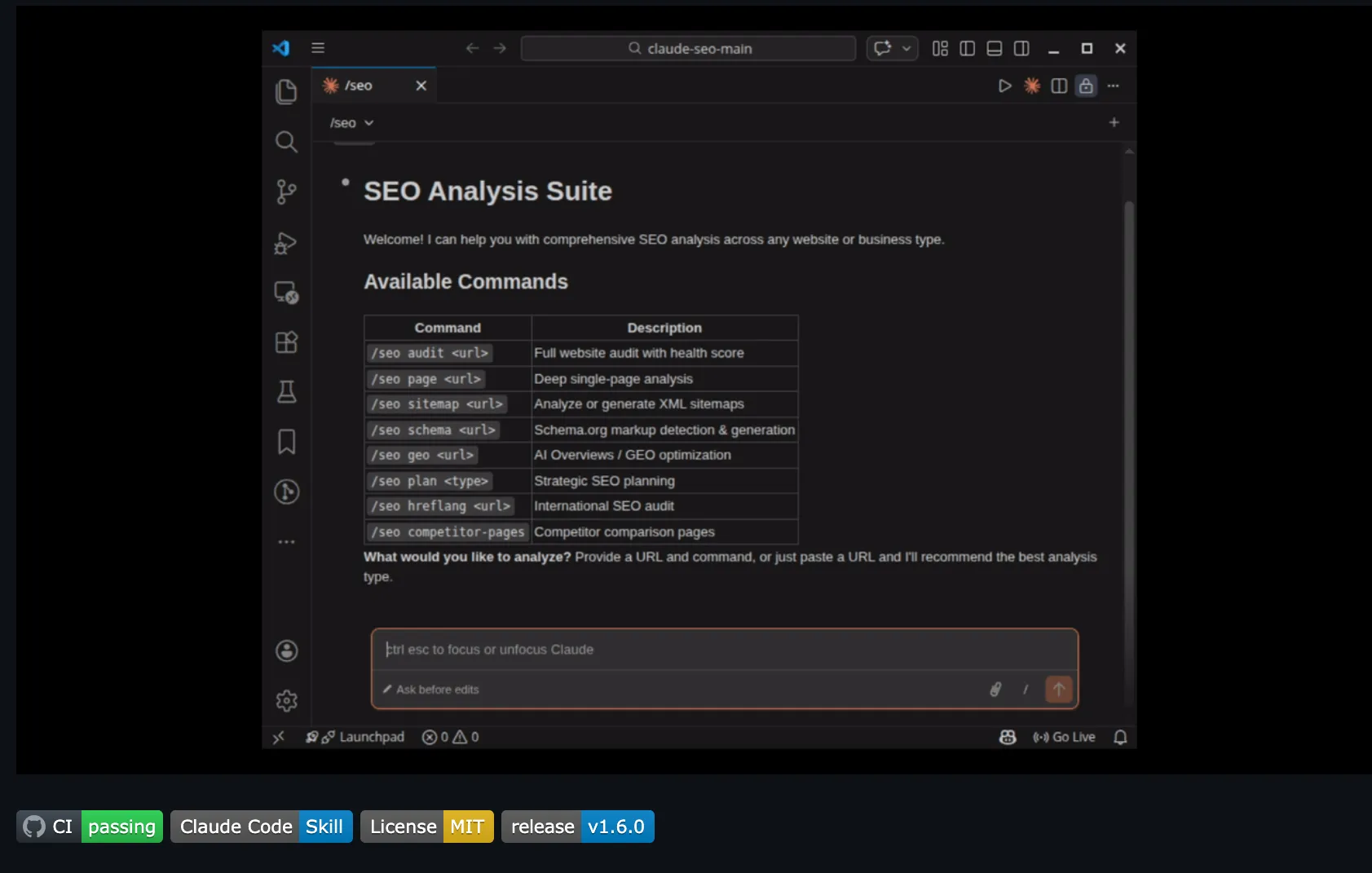
Task: Expand the /seo session dropdown
Action: (351, 123)
